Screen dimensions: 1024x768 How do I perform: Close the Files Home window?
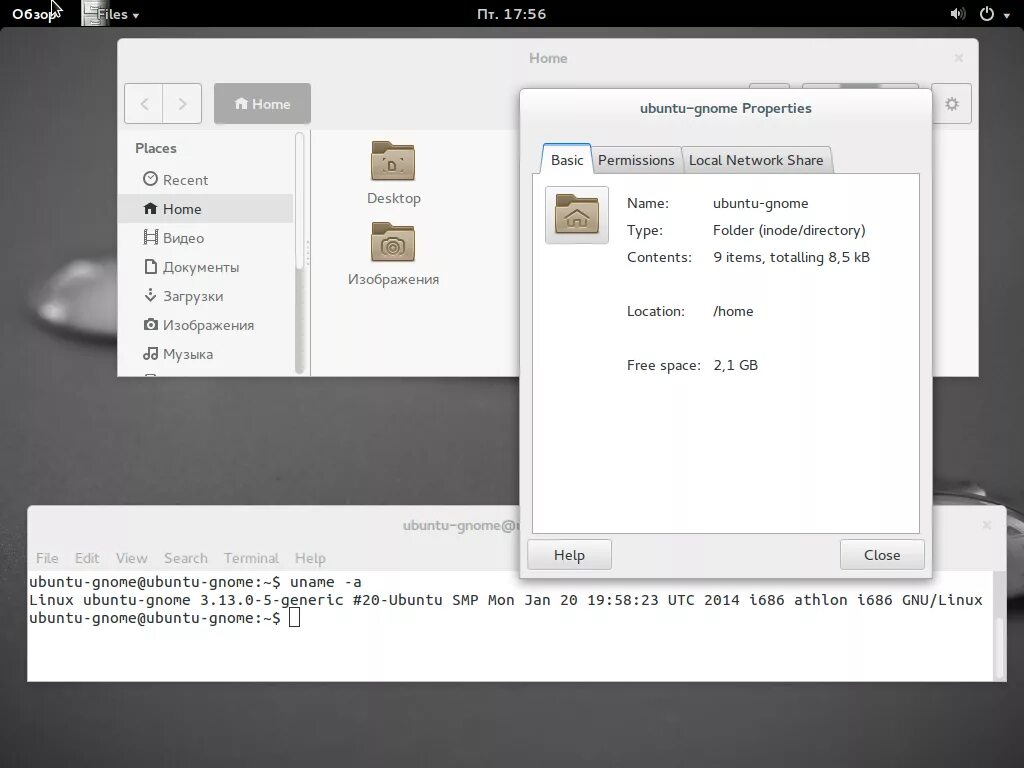tap(958, 58)
